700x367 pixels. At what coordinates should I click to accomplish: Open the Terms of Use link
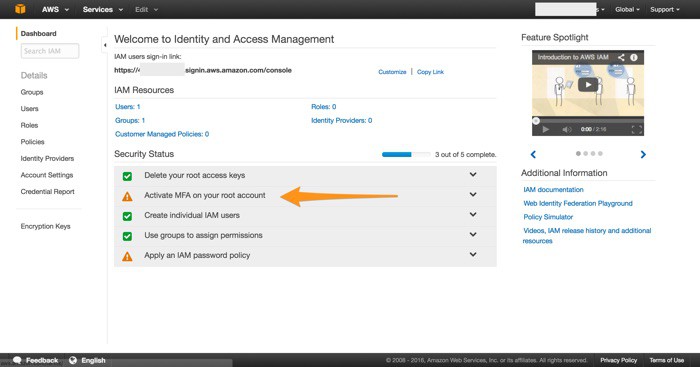[x=667, y=360]
